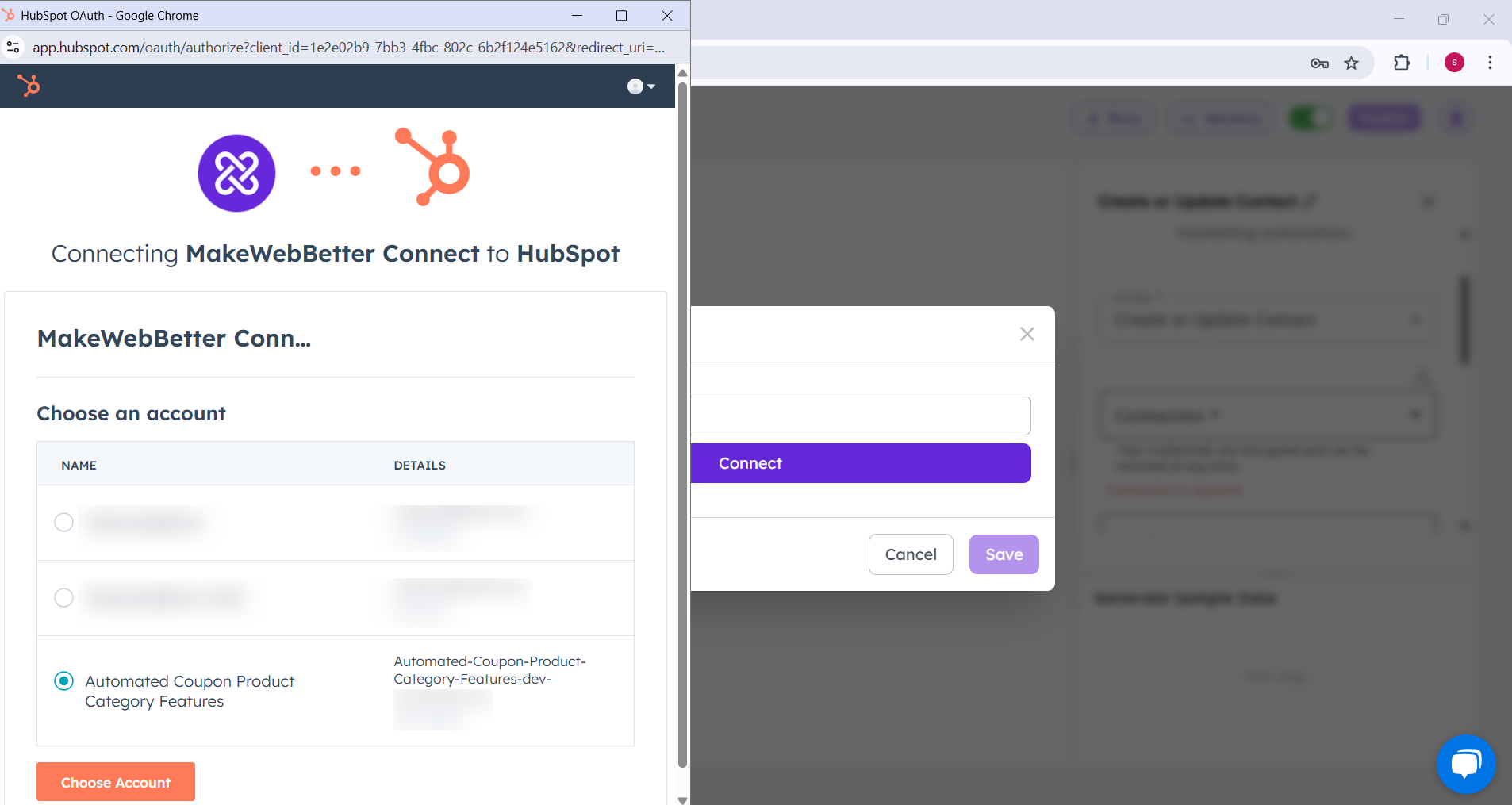Click the connection name input field
This screenshot has height=805, width=1512.
tap(861, 416)
